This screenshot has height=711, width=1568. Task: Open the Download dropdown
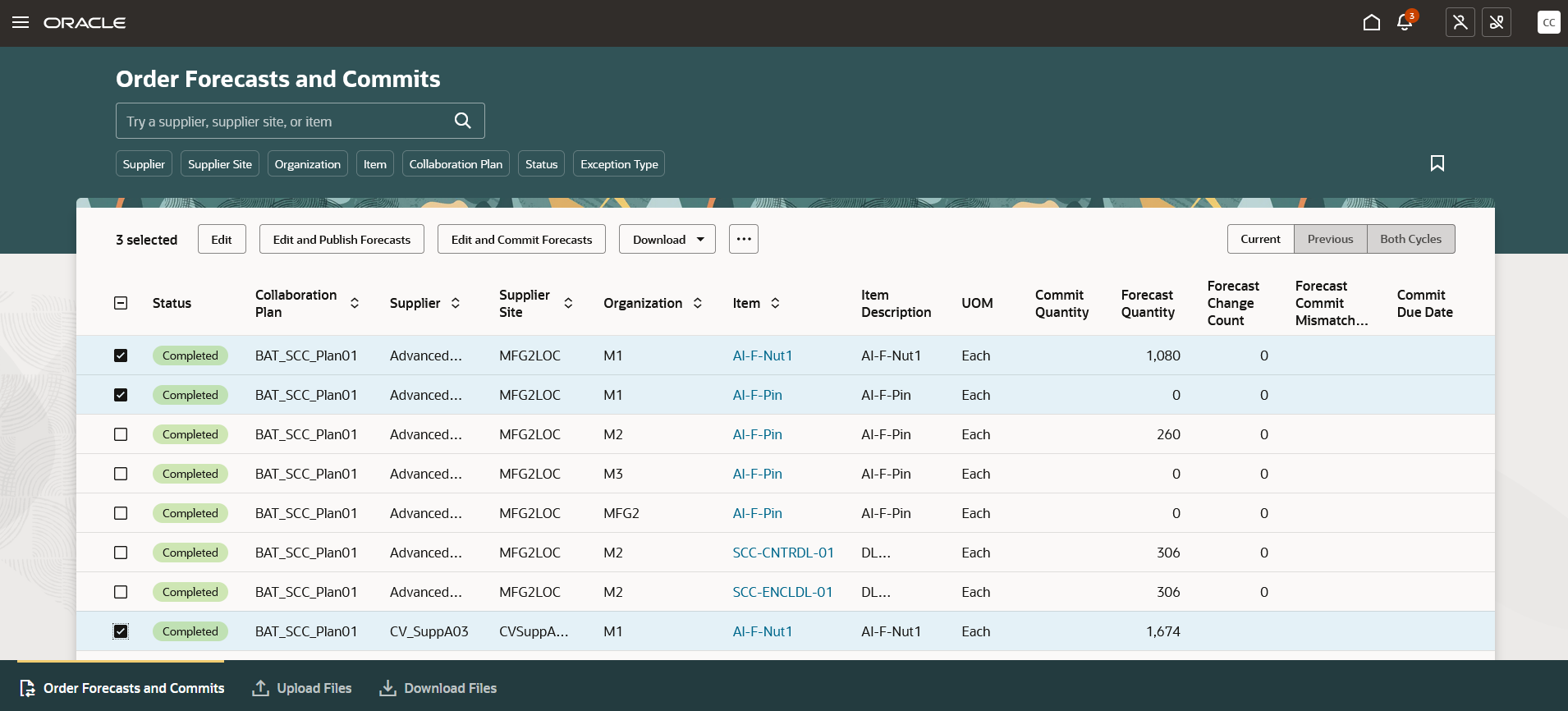[667, 239]
